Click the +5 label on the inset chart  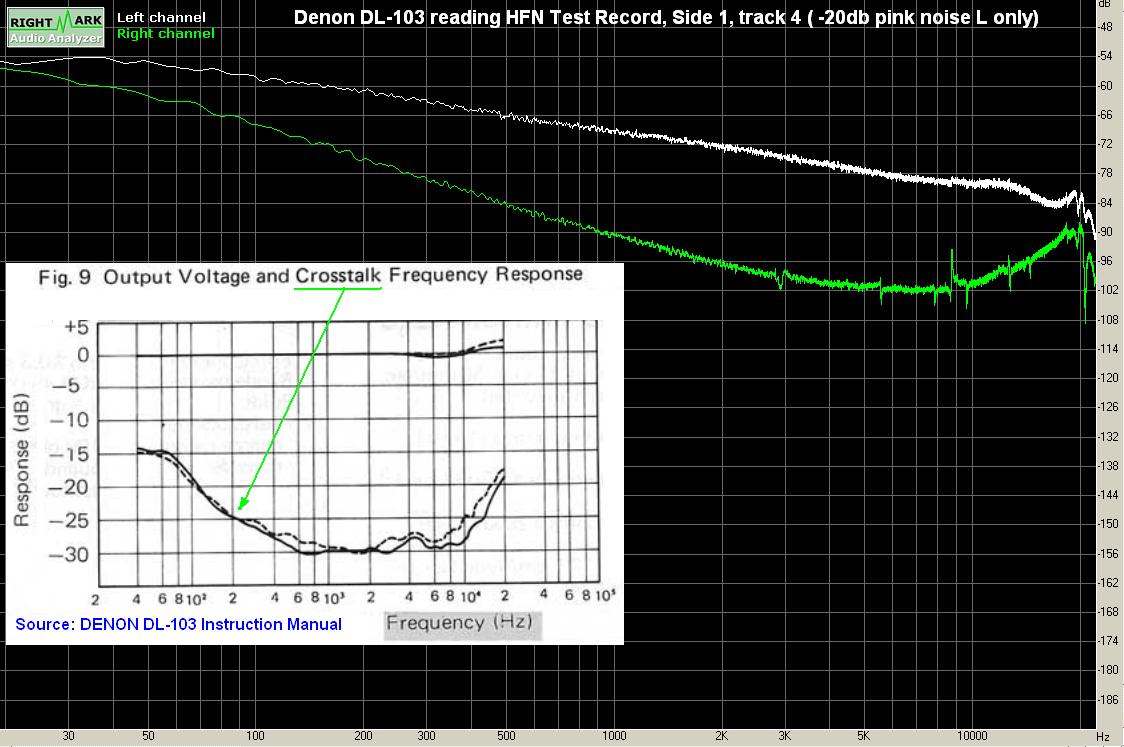click(x=76, y=328)
